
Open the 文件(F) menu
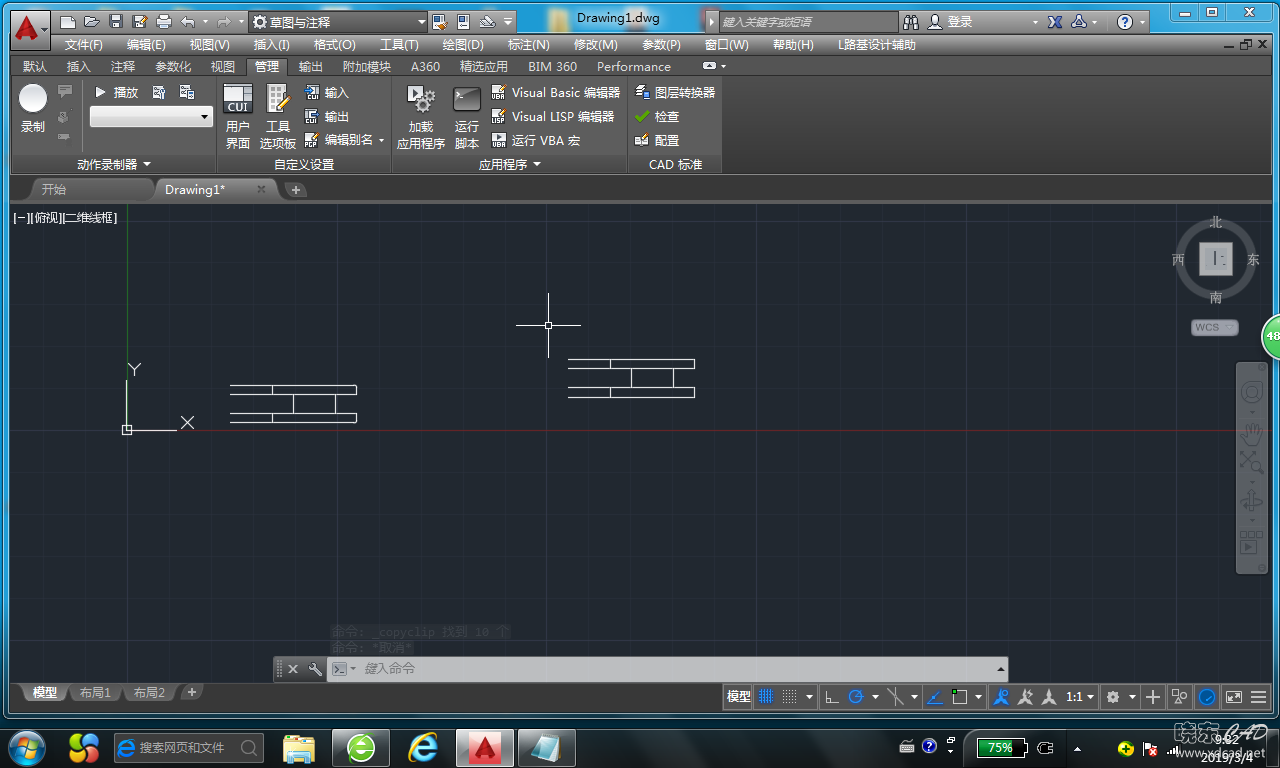(x=84, y=45)
